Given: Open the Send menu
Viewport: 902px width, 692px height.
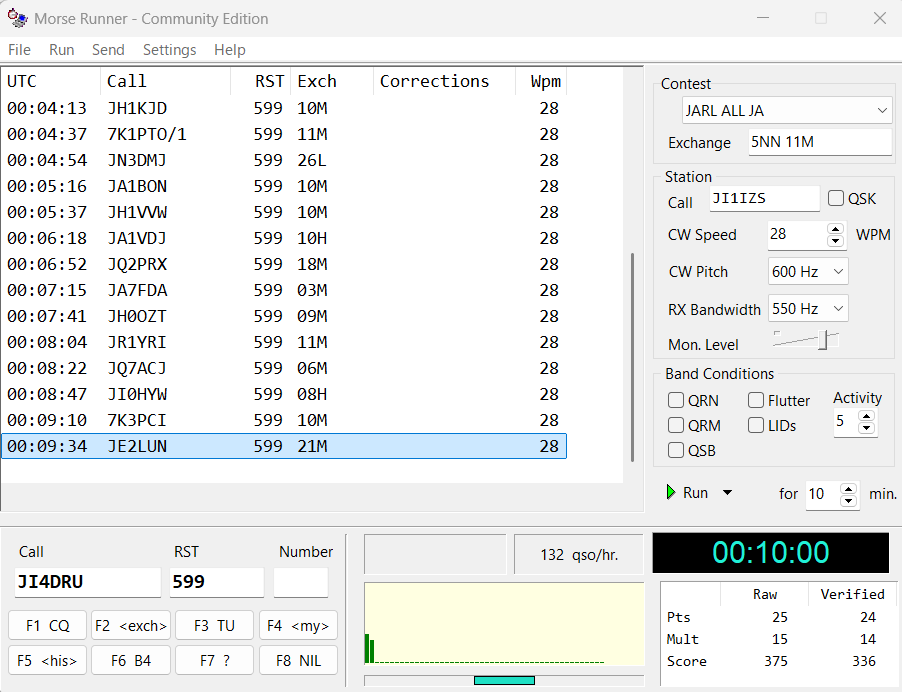Looking at the screenshot, I should pos(108,50).
